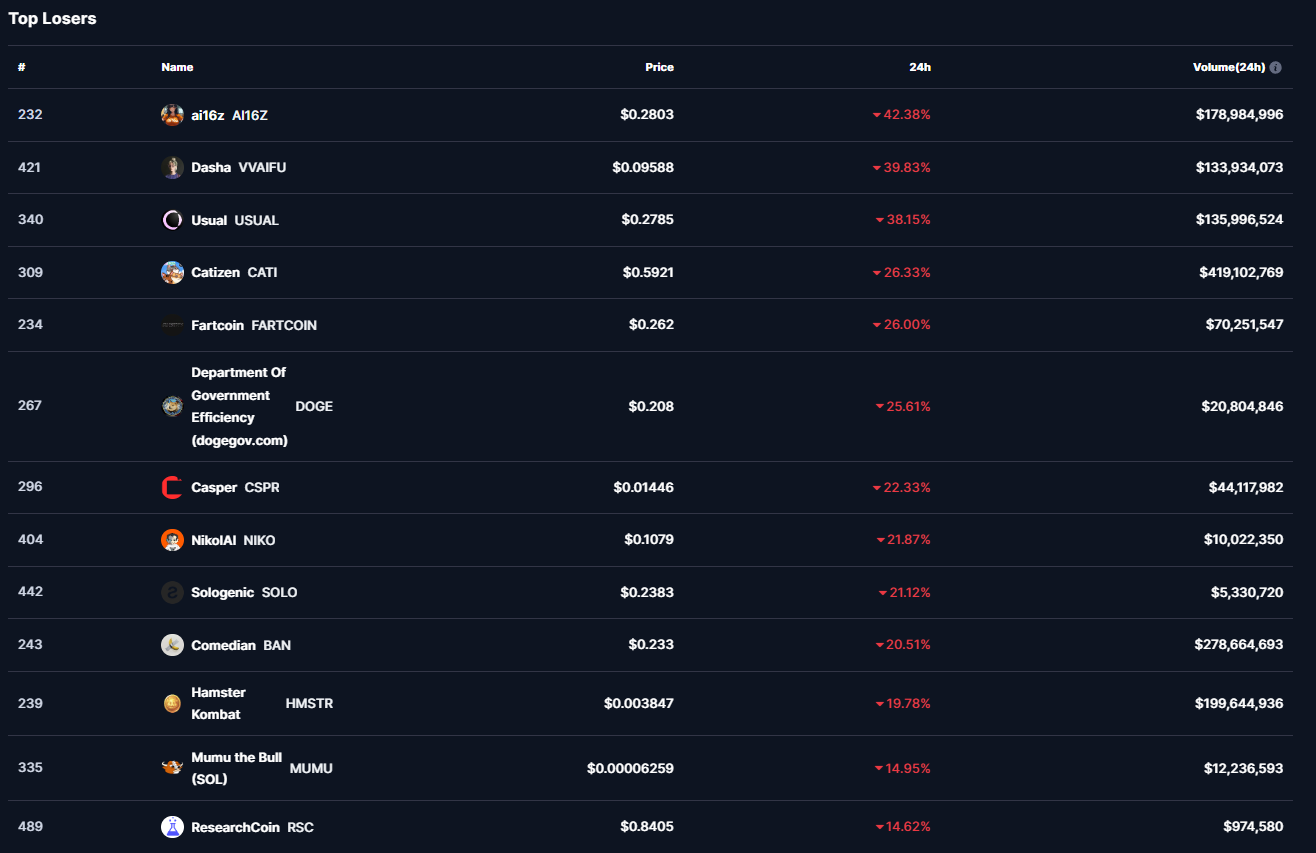Open the Fartcoin coin page
Screen dimensions: 1316x853
pyautogui.click(x=217, y=325)
